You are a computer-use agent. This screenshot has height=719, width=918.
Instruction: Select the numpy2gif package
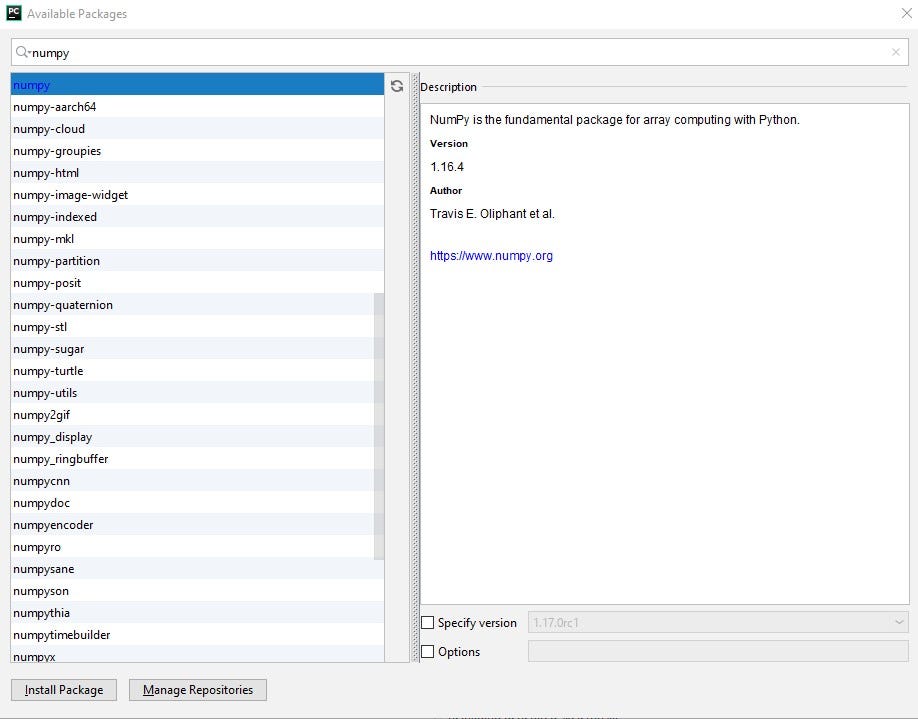pyautogui.click(x=43, y=415)
